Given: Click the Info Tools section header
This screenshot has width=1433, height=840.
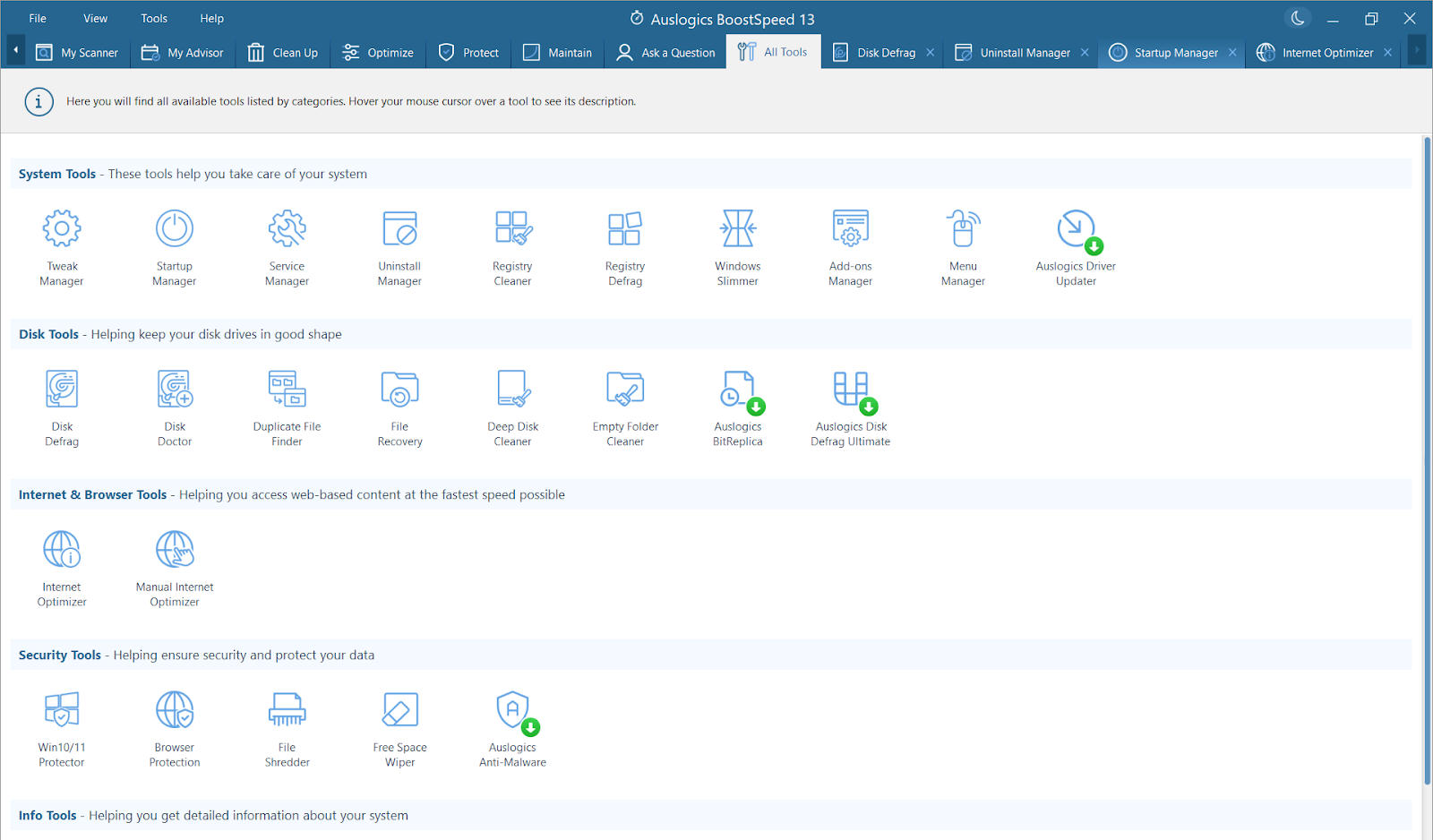Looking at the screenshot, I should click(711, 815).
